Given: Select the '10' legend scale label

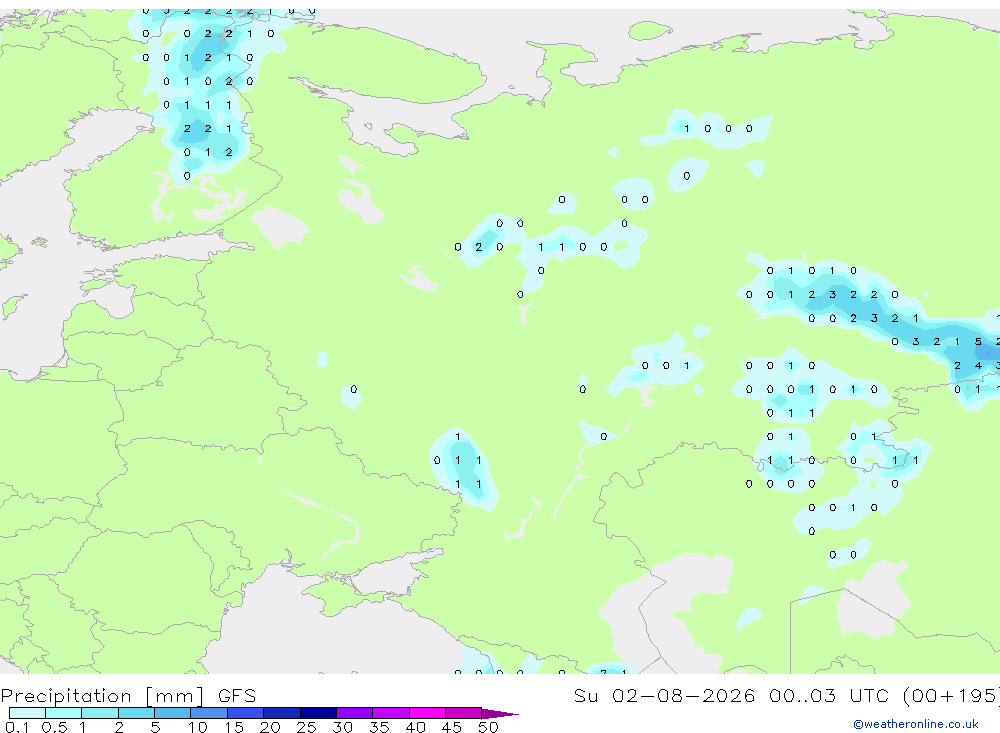Looking at the screenshot, I should click(197, 727).
